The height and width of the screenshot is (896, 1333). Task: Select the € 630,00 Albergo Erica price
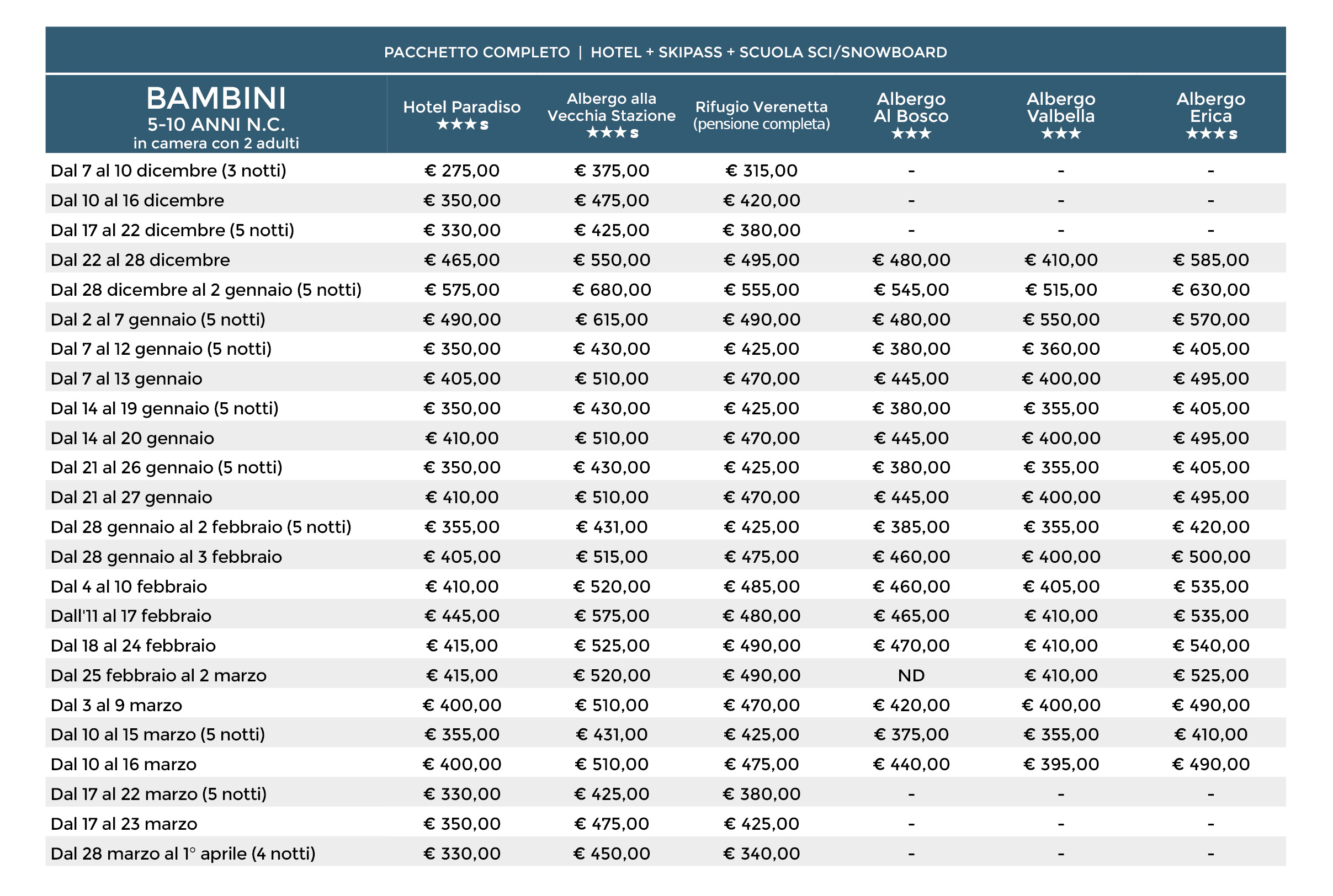click(x=1210, y=290)
